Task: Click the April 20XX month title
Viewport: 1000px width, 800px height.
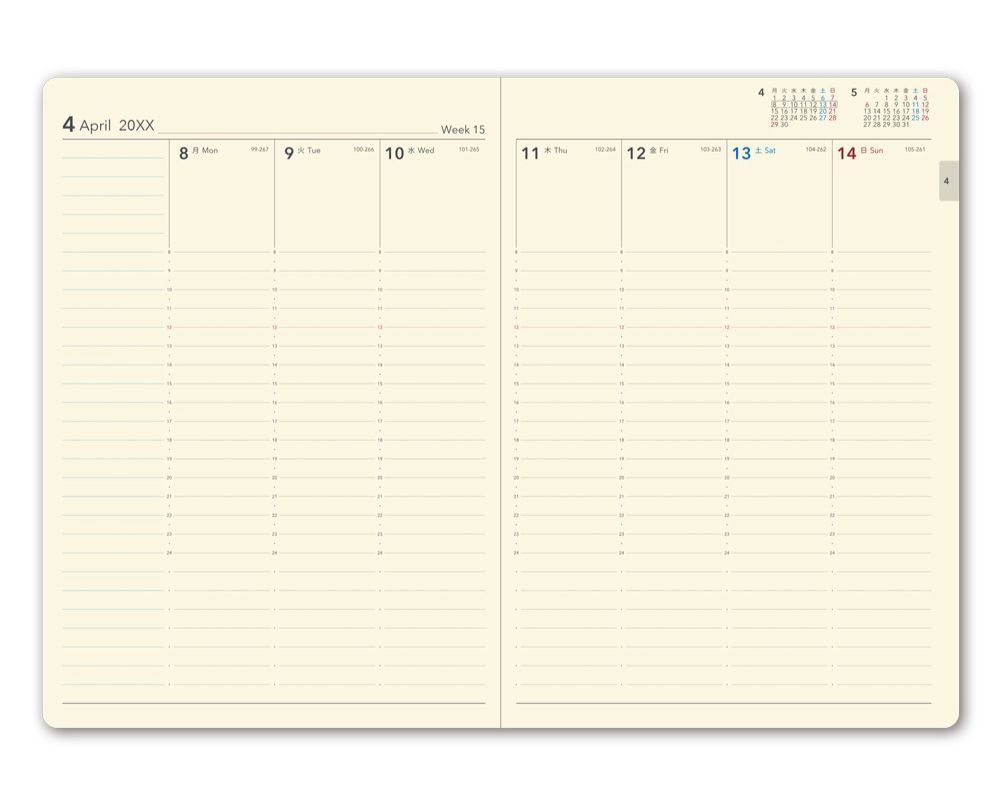Action: point(108,125)
